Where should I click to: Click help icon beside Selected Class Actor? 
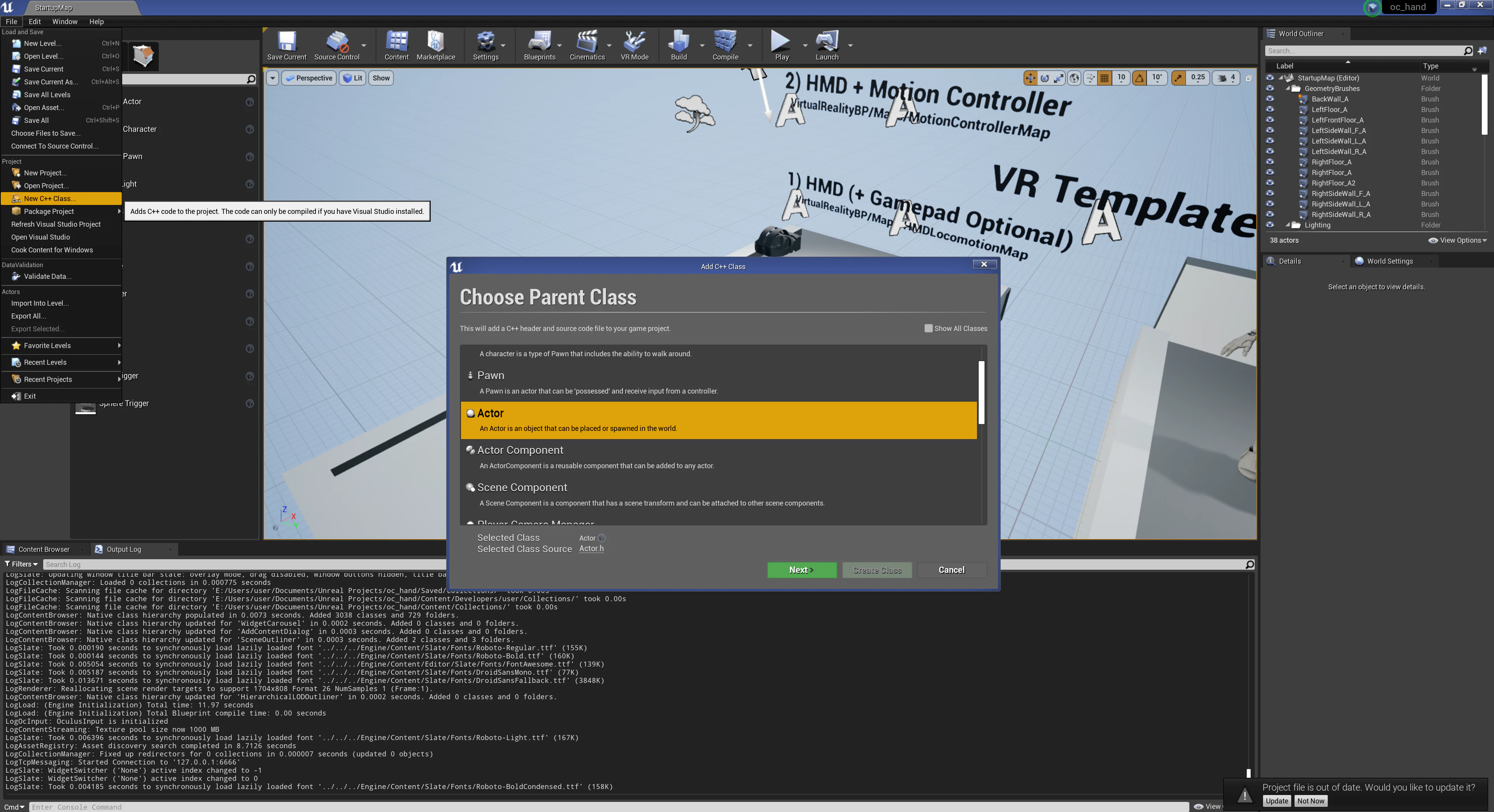(602, 538)
